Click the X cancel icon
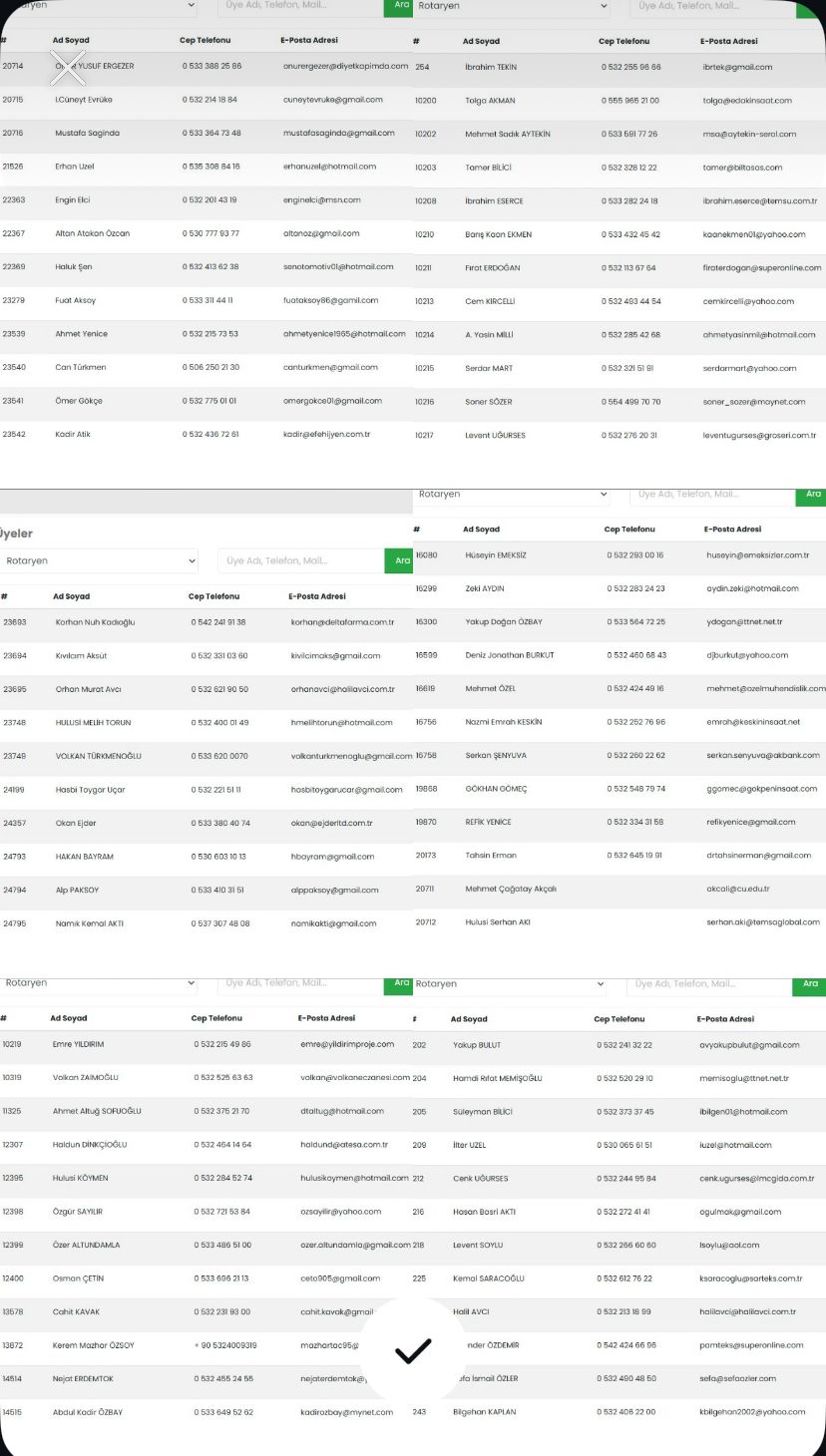This screenshot has height=1456, width=826. 67,67
